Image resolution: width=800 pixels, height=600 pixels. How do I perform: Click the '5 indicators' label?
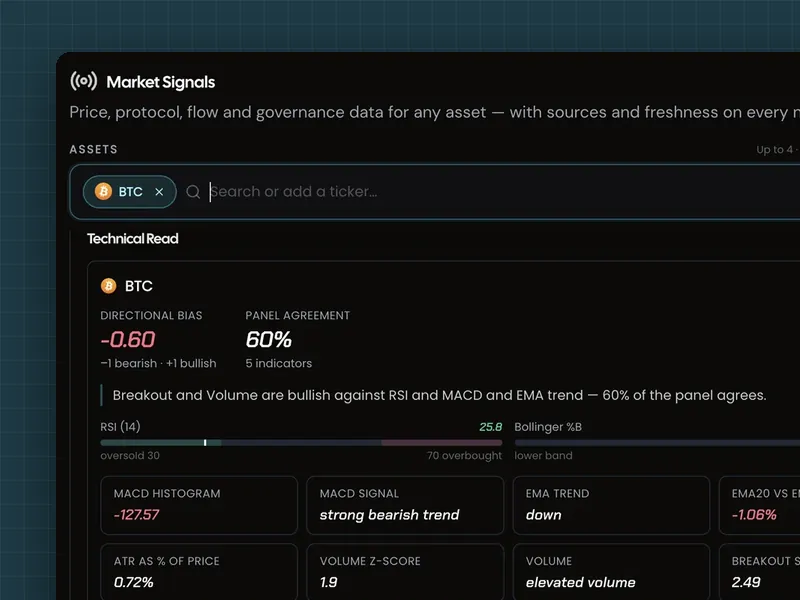point(279,363)
